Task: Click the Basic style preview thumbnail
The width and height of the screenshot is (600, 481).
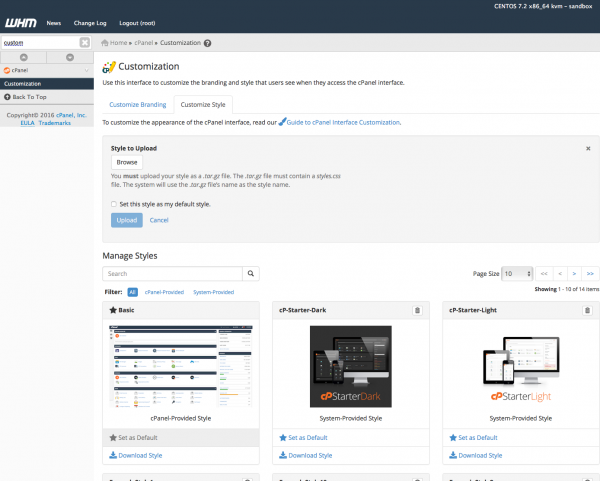Action: coord(181,366)
